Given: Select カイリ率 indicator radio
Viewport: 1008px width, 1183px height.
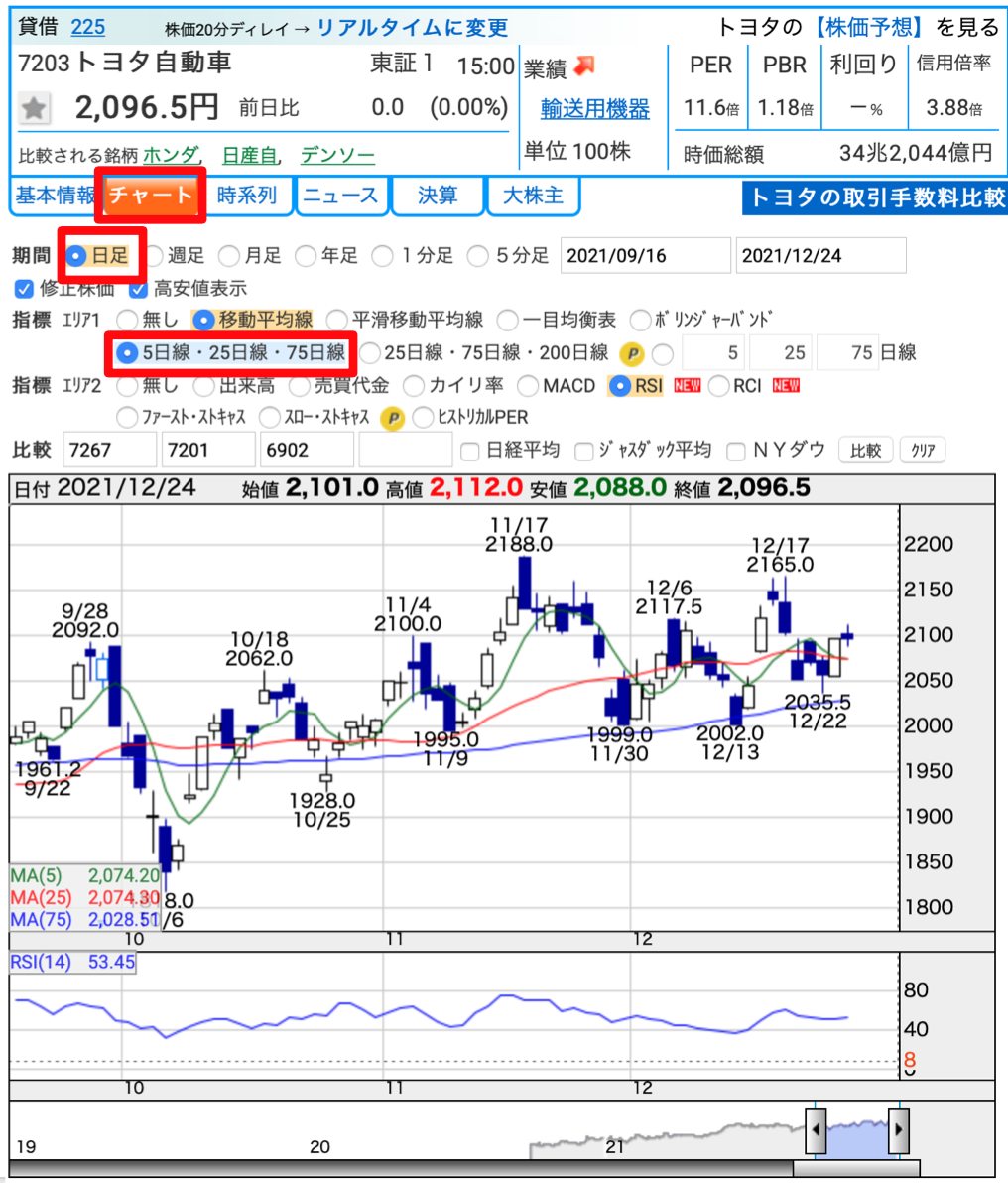Looking at the screenshot, I should click(413, 386).
